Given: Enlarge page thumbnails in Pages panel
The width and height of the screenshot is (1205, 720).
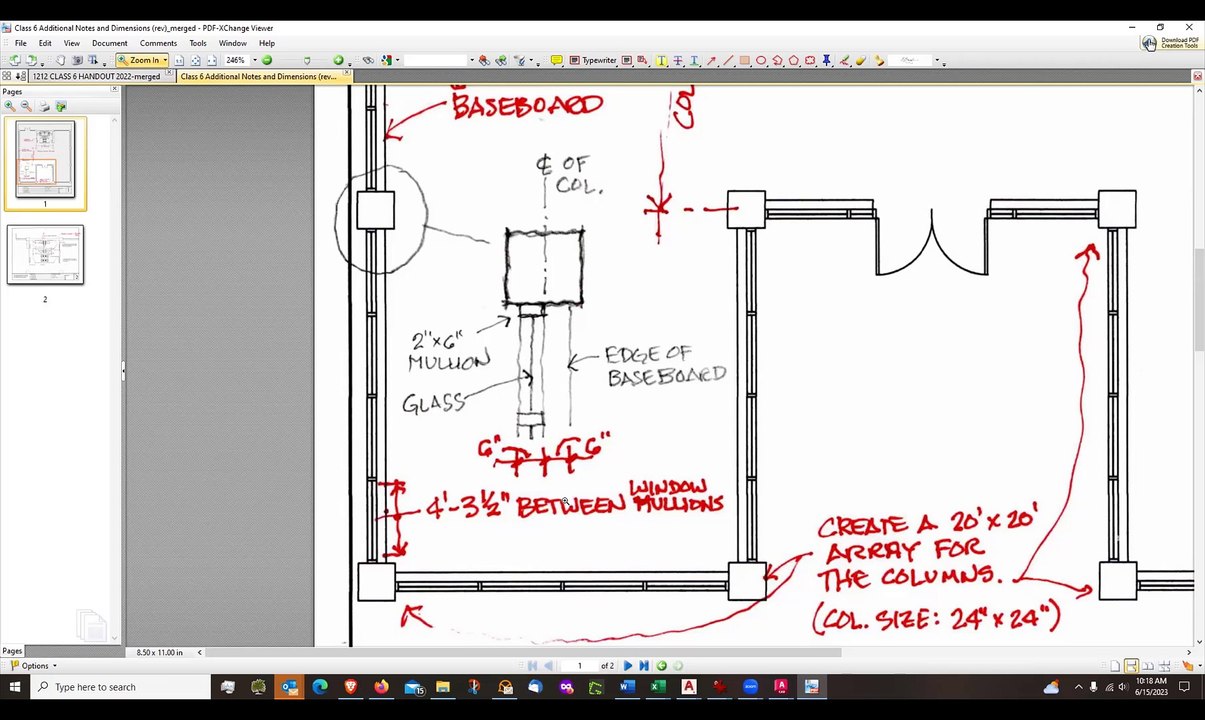Looking at the screenshot, I should (9, 106).
